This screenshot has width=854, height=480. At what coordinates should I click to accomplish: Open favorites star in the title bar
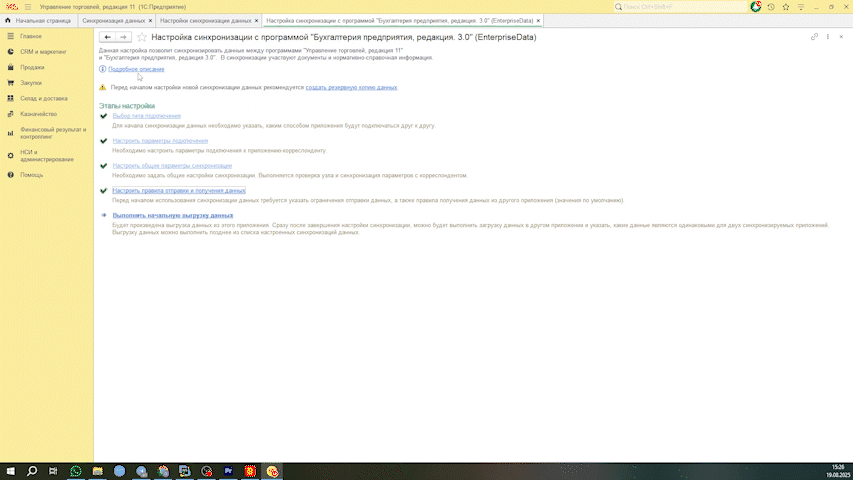click(785, 7)
